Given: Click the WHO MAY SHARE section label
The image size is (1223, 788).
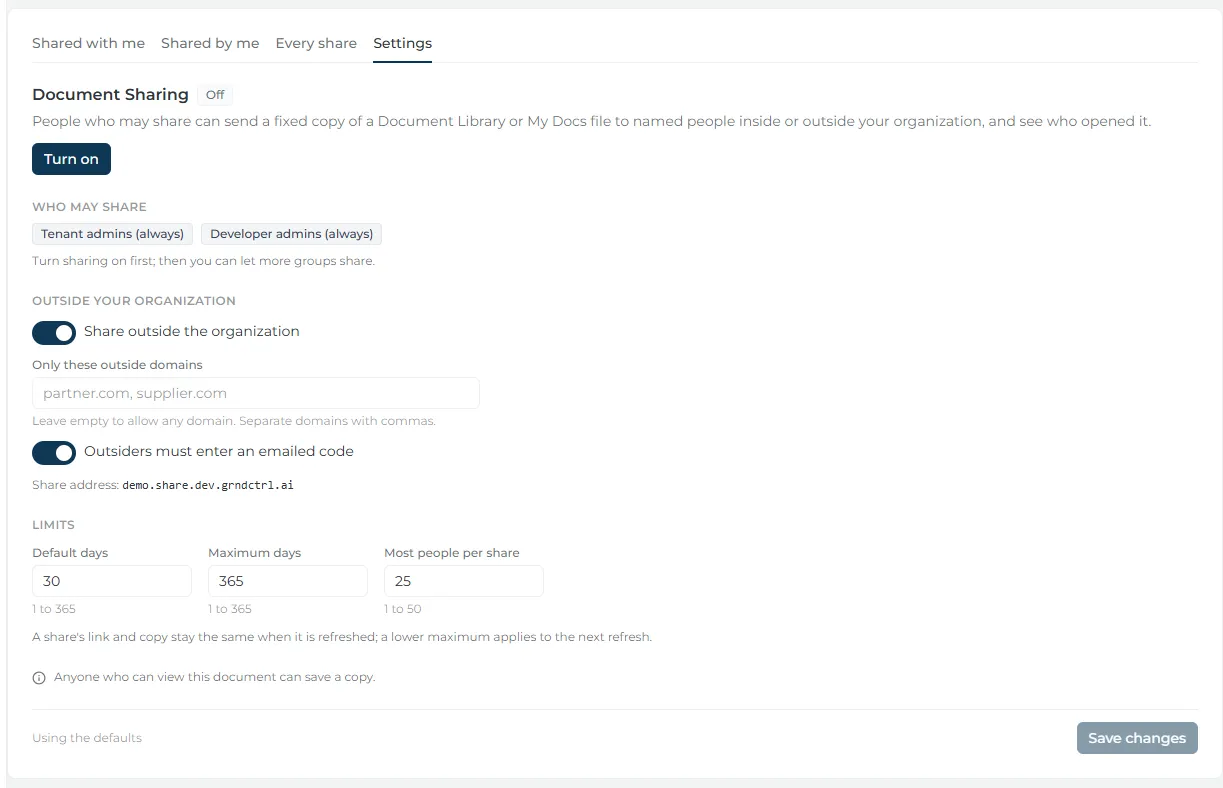Looking at the screenshot, I should tap(89, 207).
